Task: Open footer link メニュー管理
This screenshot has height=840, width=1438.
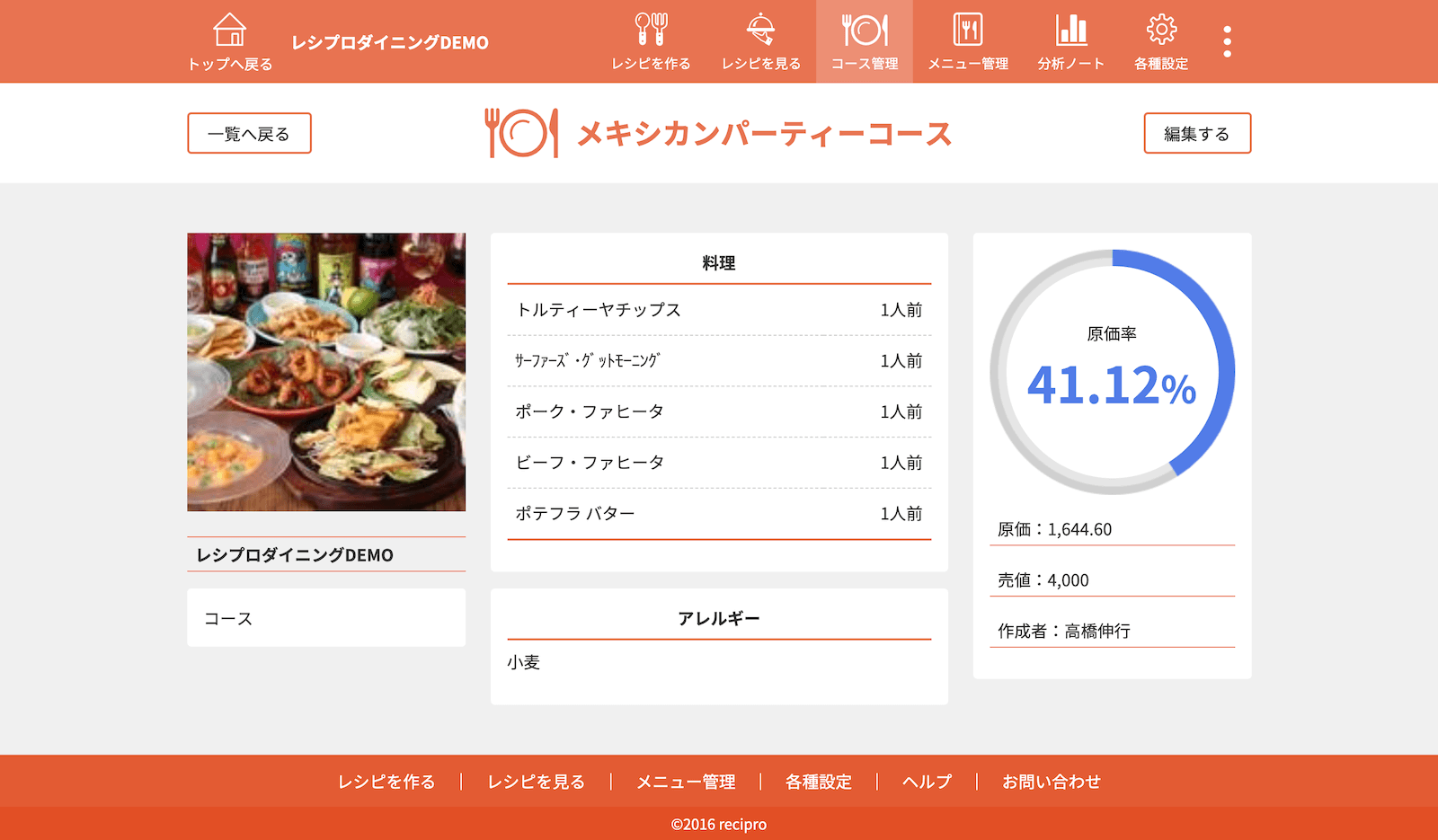Action: (685, 782)
